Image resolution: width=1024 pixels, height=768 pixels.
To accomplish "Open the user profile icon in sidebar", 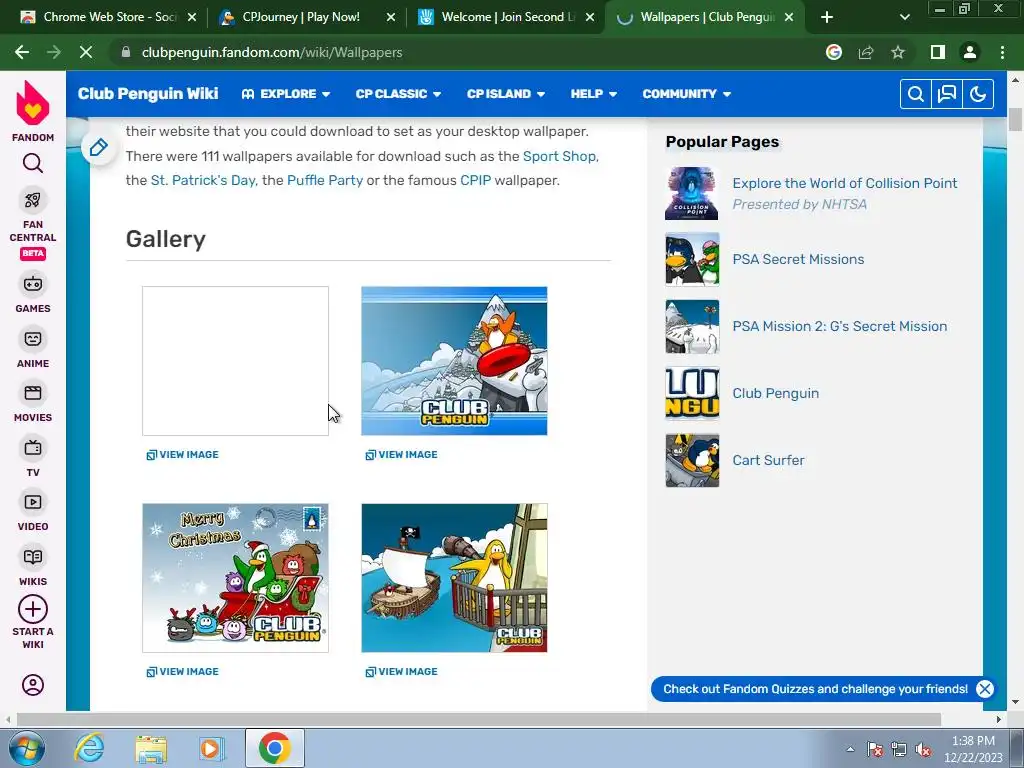I will coord(33,685).
